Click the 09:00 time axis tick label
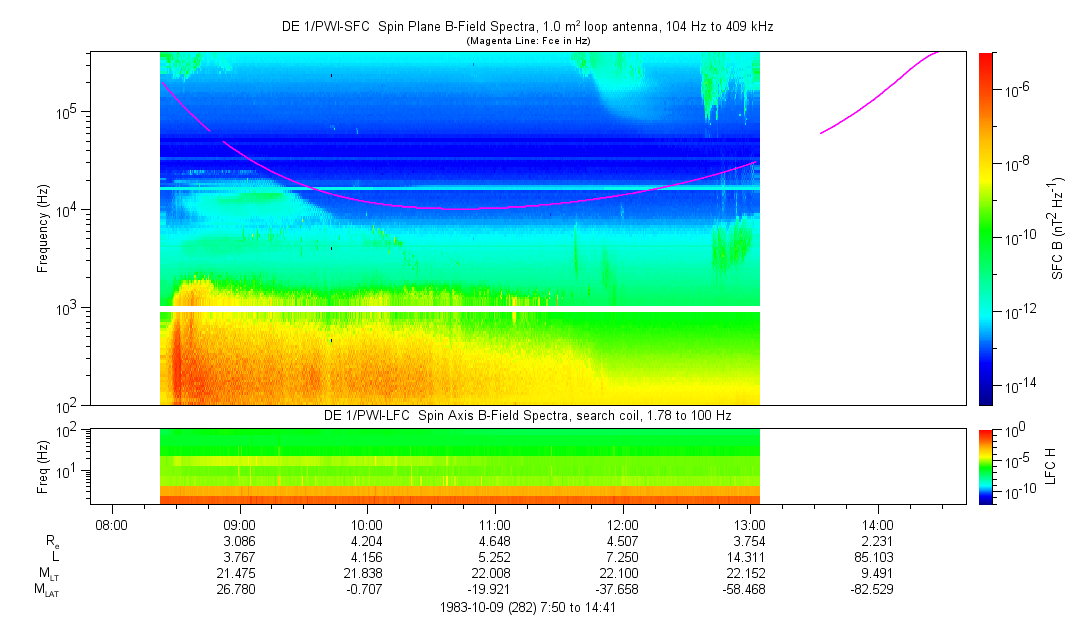 tap(240, 524)
